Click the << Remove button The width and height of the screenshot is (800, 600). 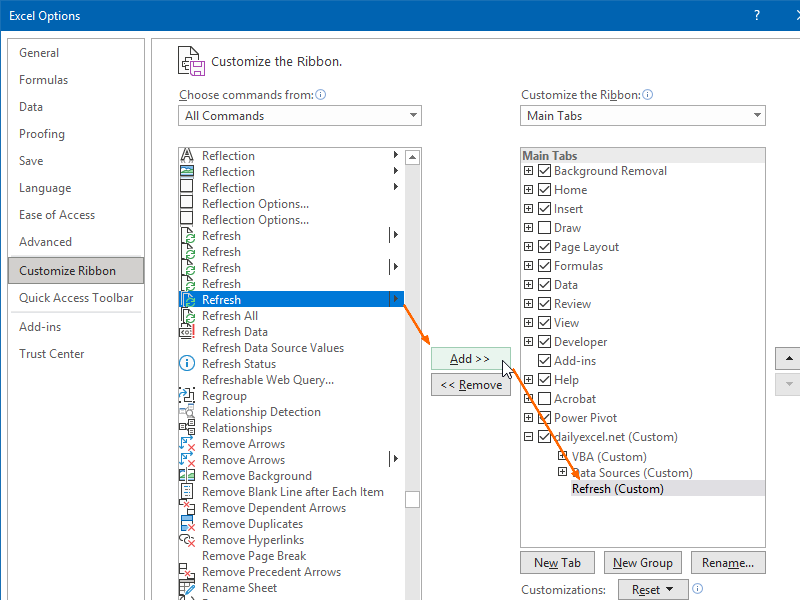tap(470, 385)
